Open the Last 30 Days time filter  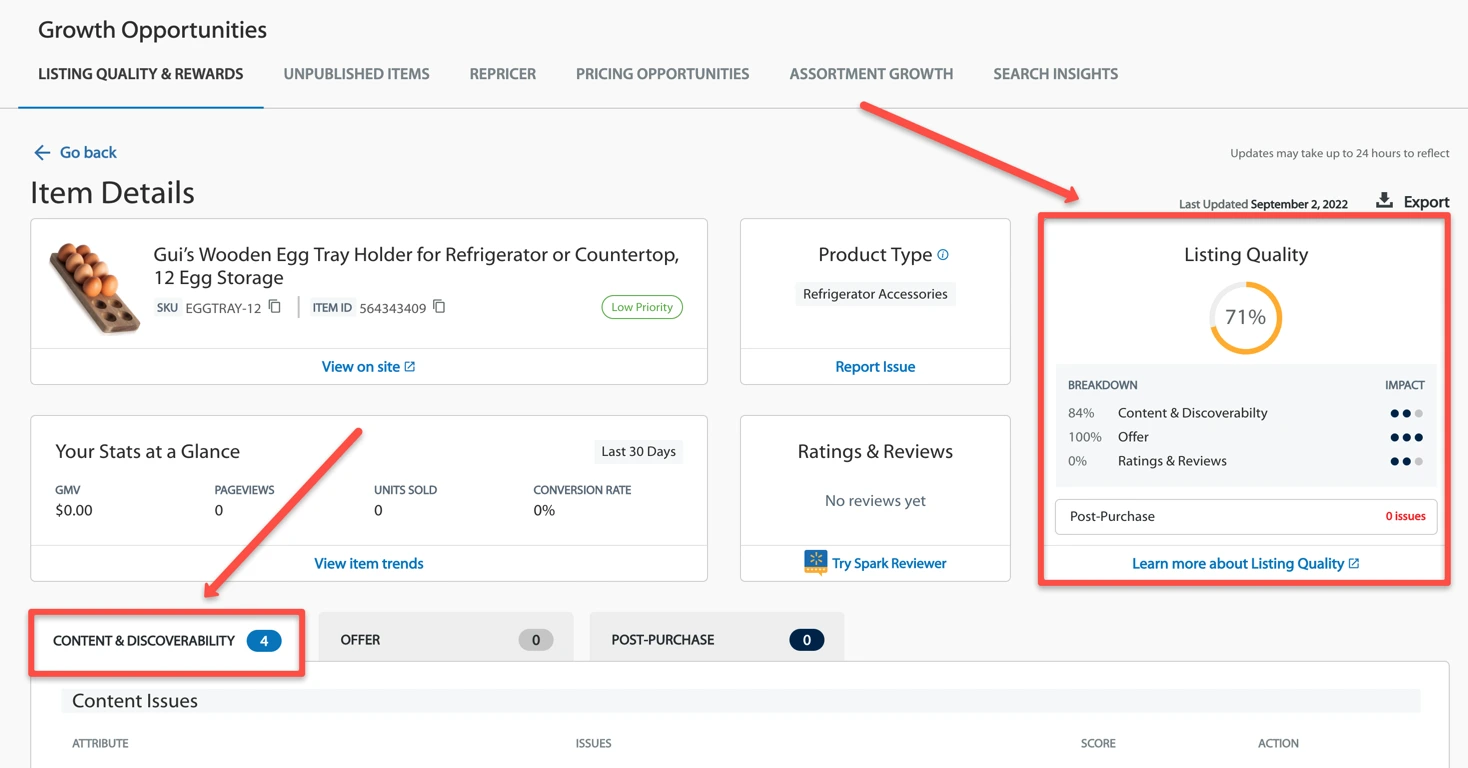point(638,451)
